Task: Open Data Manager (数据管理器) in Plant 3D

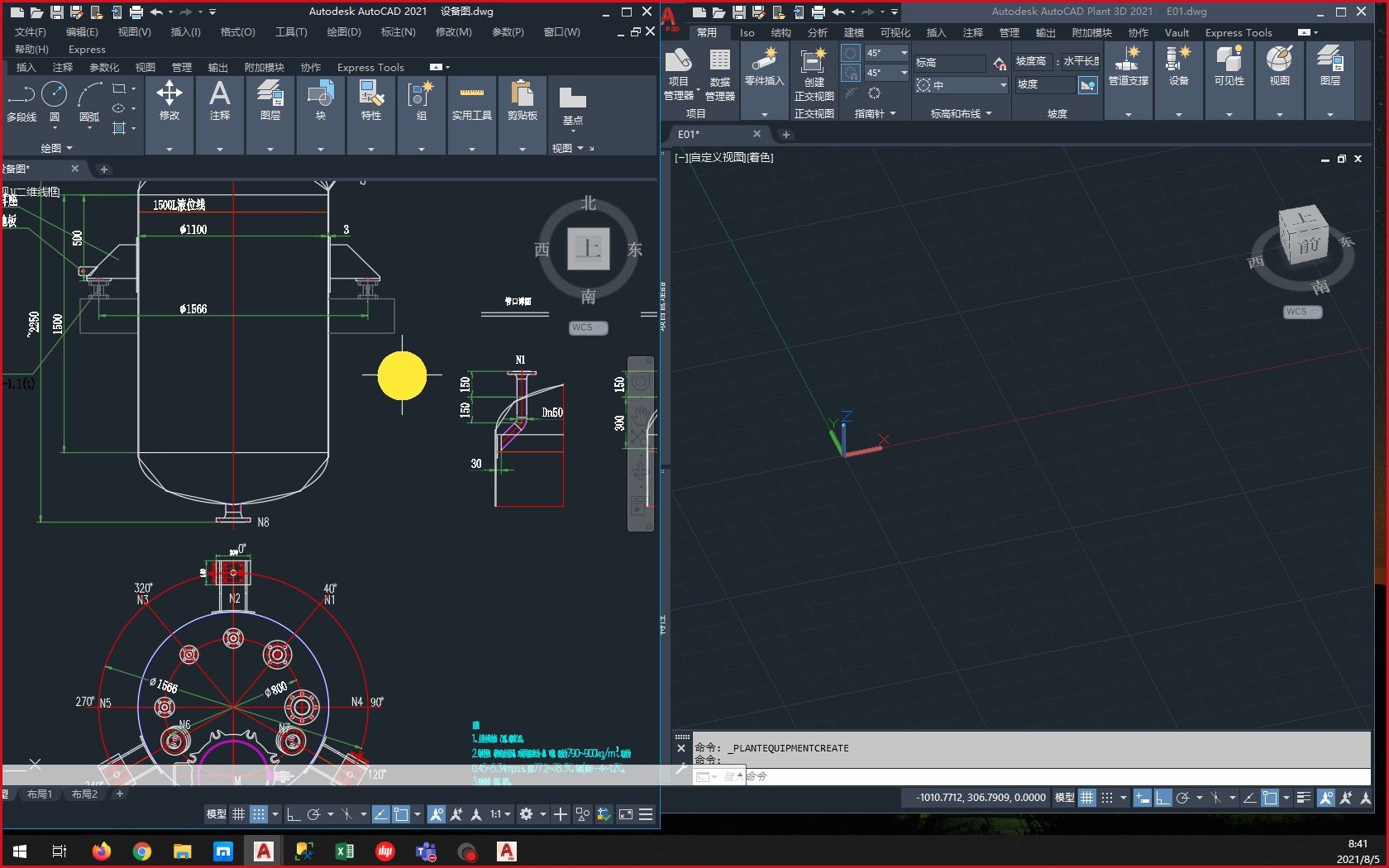Action: 720,74
